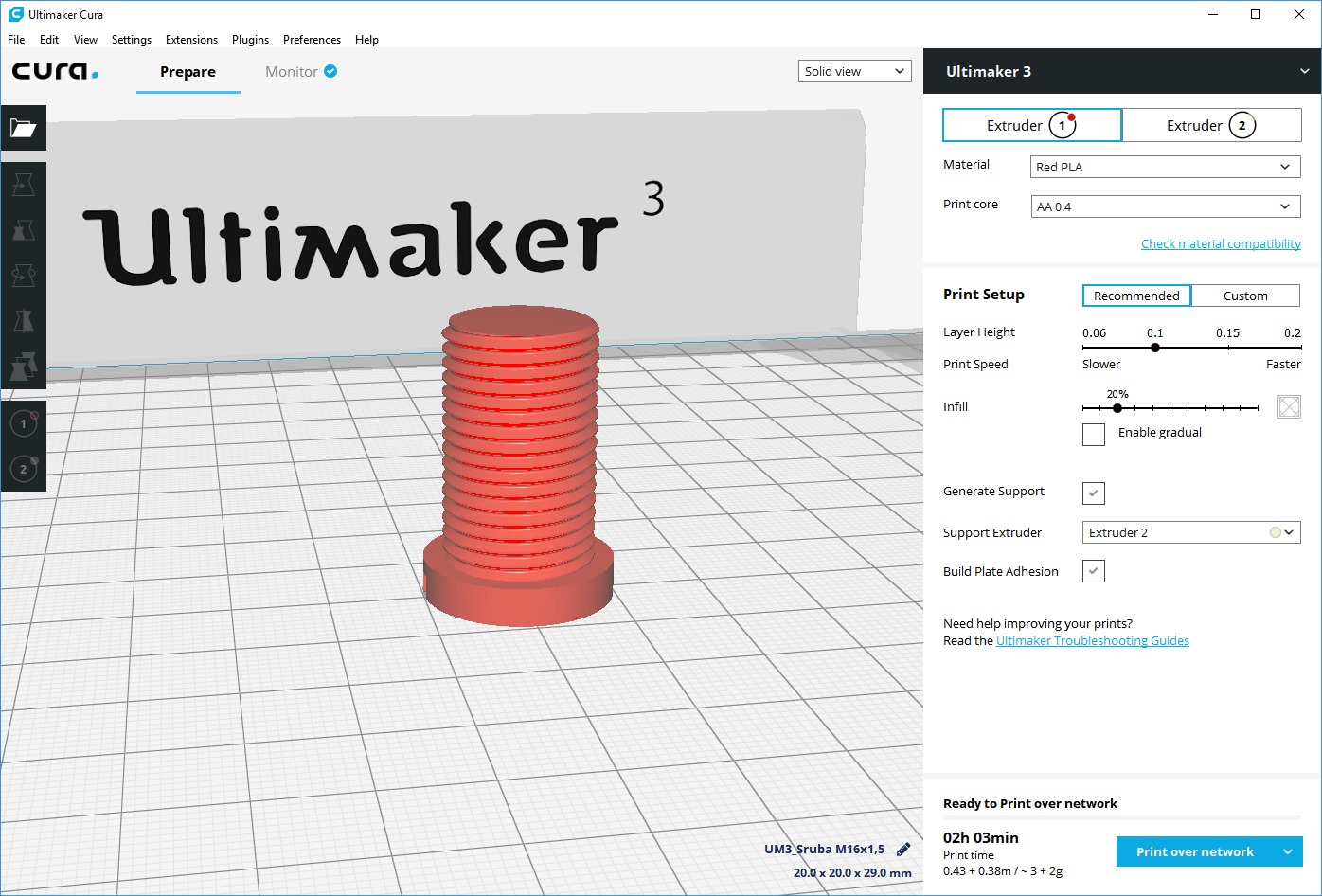Open the File menu
1322x896 pixels.
pos(16,40)
